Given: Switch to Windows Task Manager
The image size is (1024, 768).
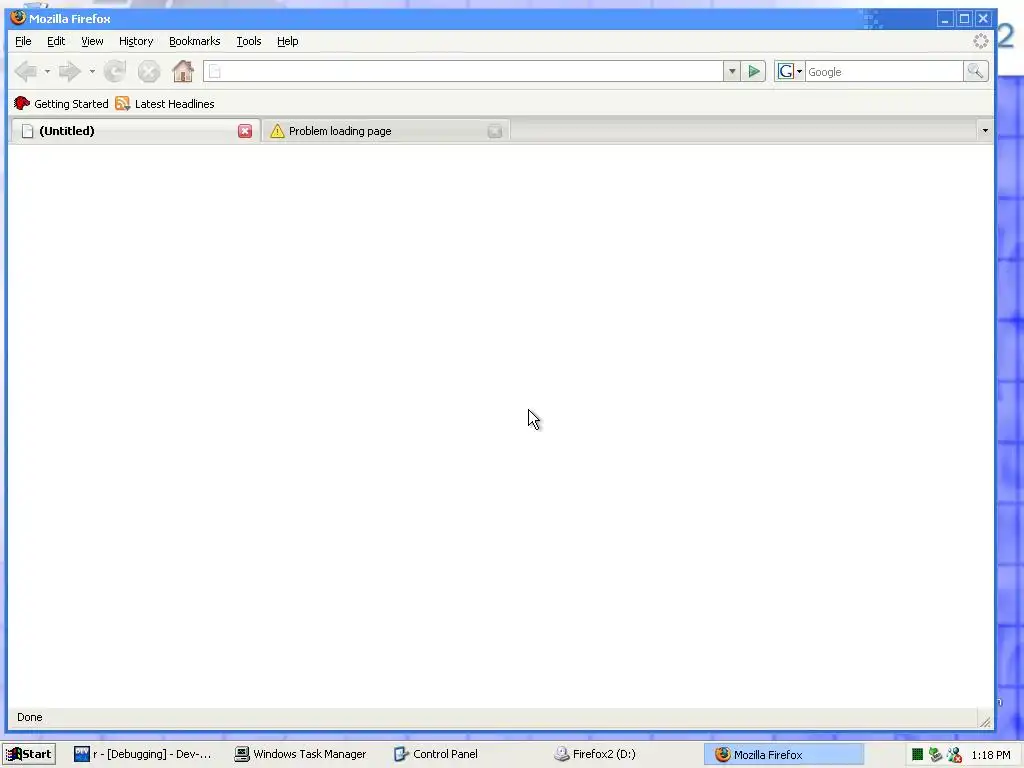Looking at the screenshot, I should point(301,754).
